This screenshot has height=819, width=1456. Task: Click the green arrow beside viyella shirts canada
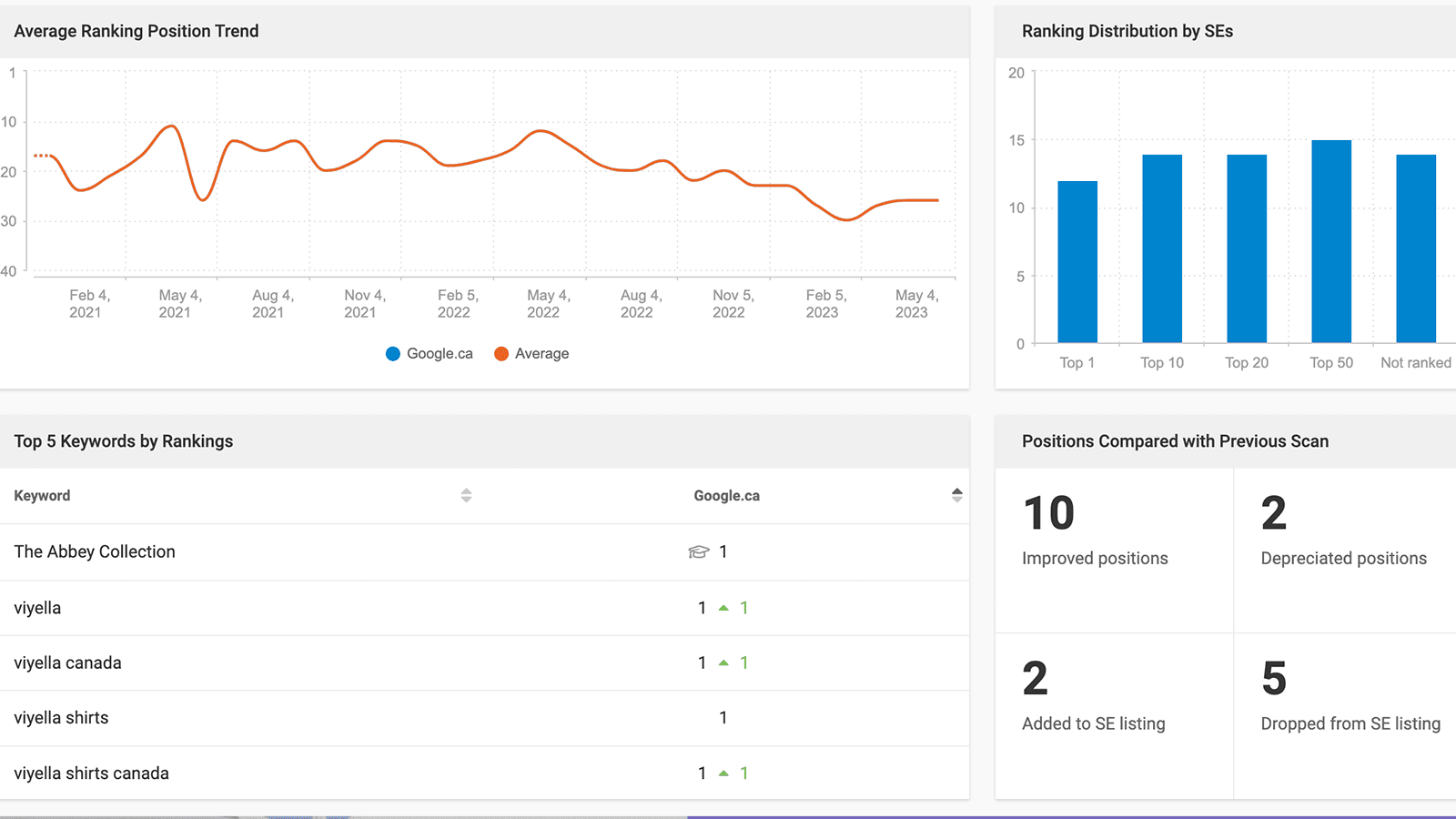pos(724,773)
